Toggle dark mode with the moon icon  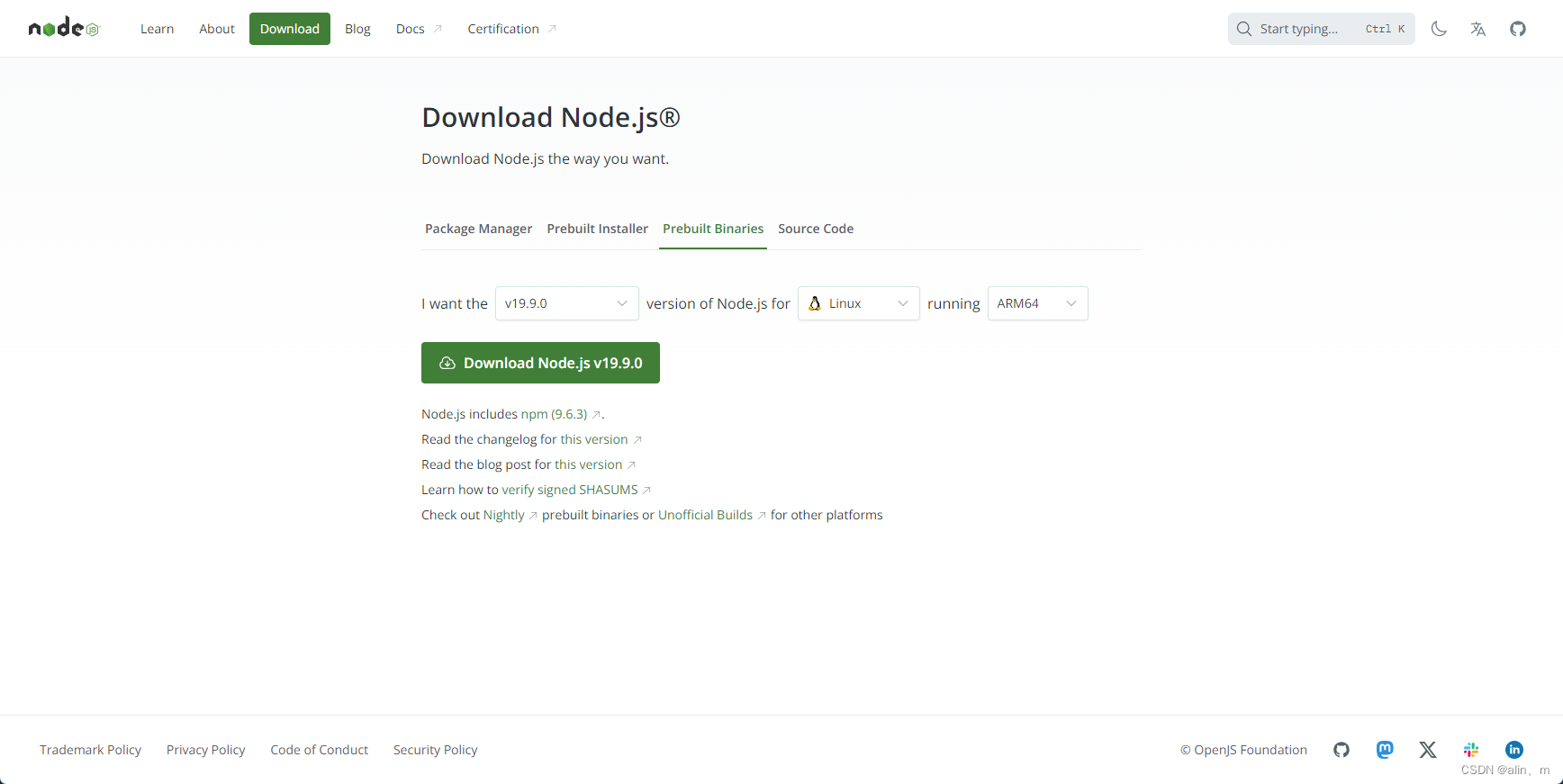point(1439,29)
